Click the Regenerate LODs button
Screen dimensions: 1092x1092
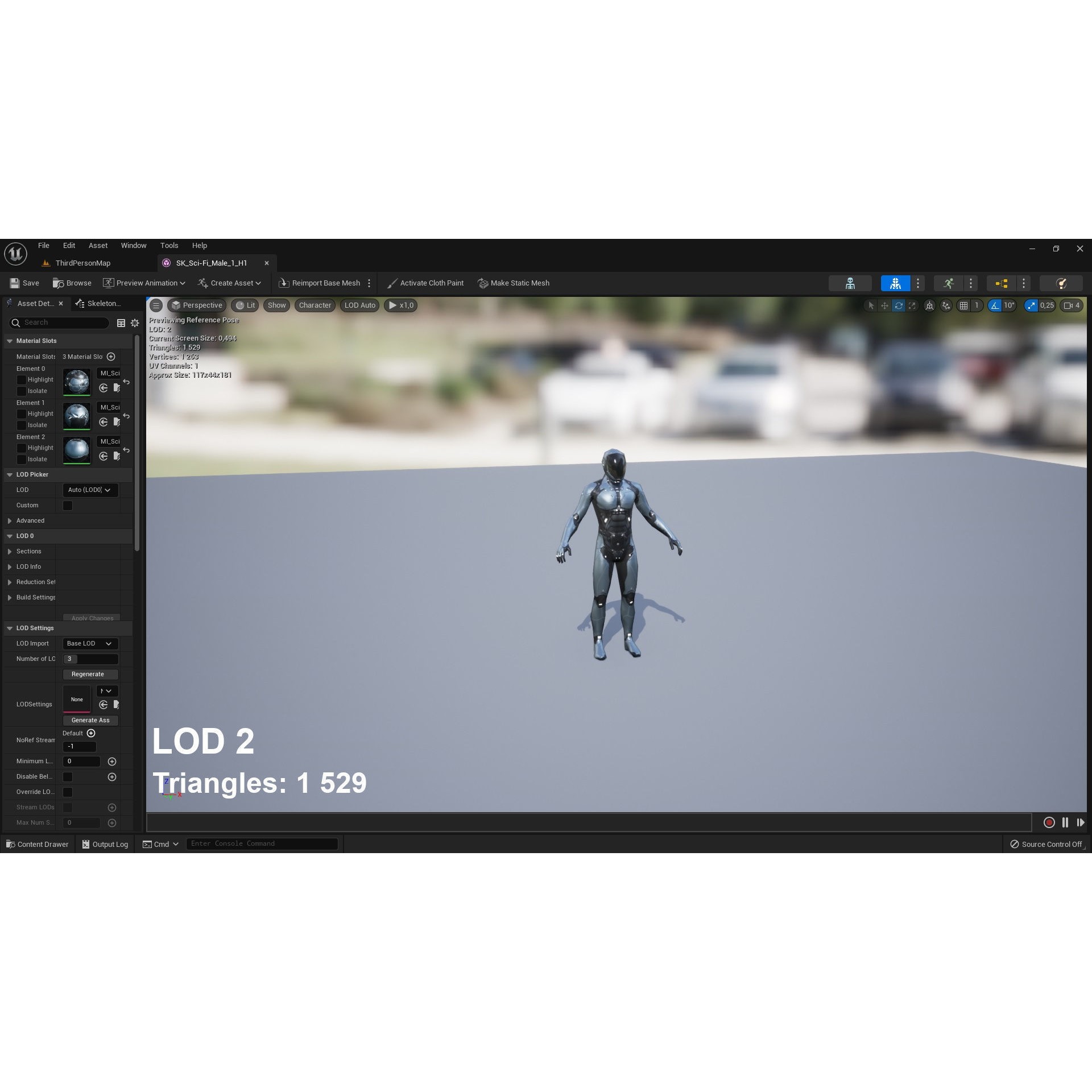click(90, 675)
